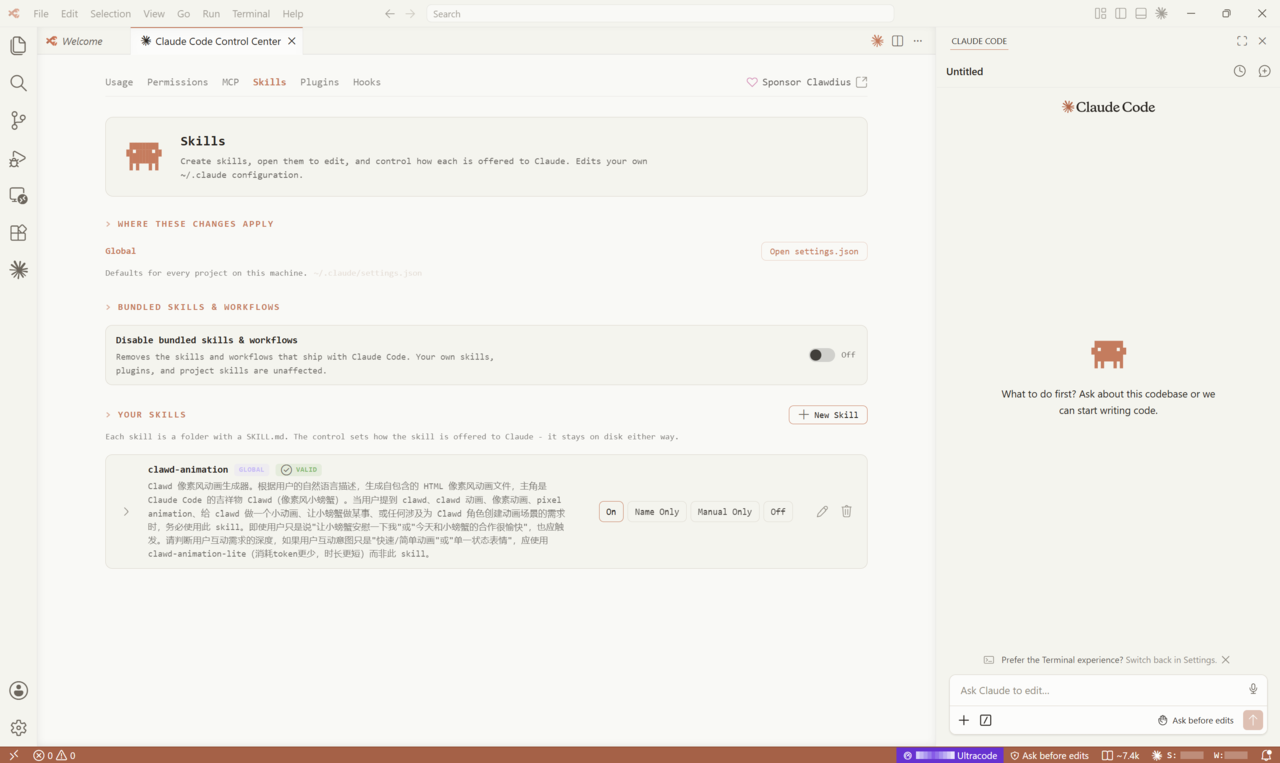
Task: Open Sponsor Clawdius link
Action: (x=807, y=82)
